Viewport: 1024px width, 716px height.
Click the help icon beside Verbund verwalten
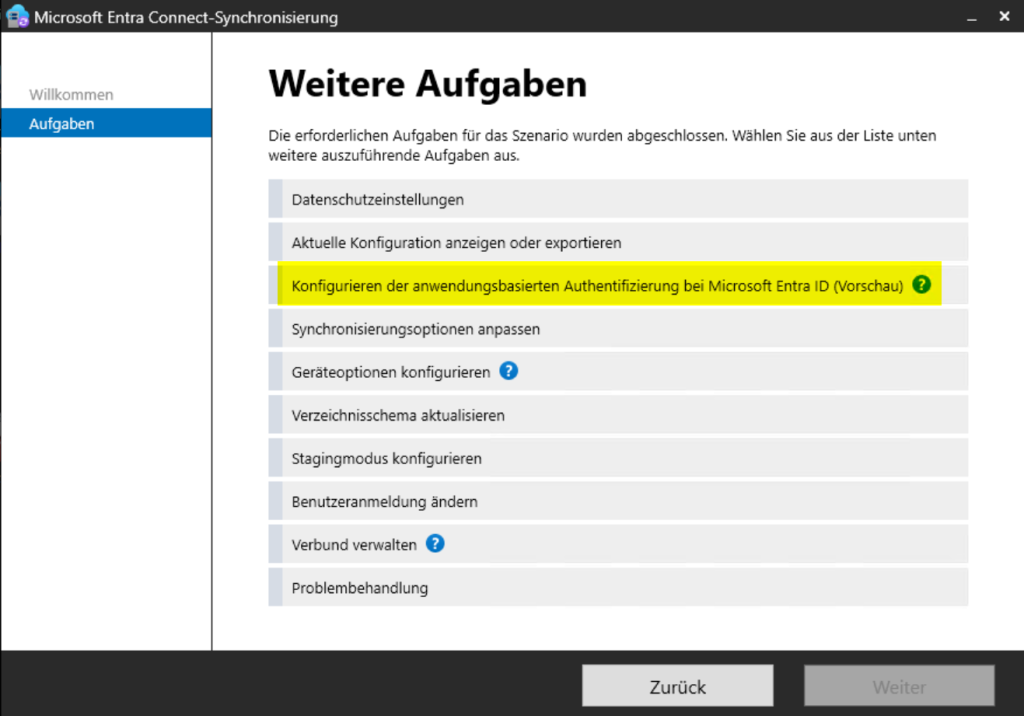(x=435, y=544)
